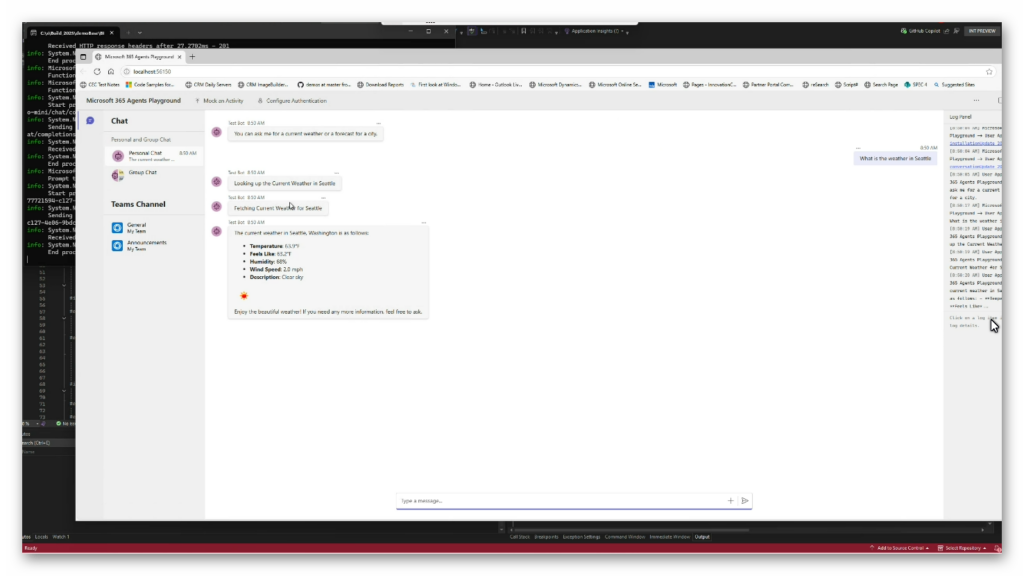This screenshot has width=1024, height=576.
Task: Open Microsoft Online Se... bookmark
Action: (x=615, y=85)
